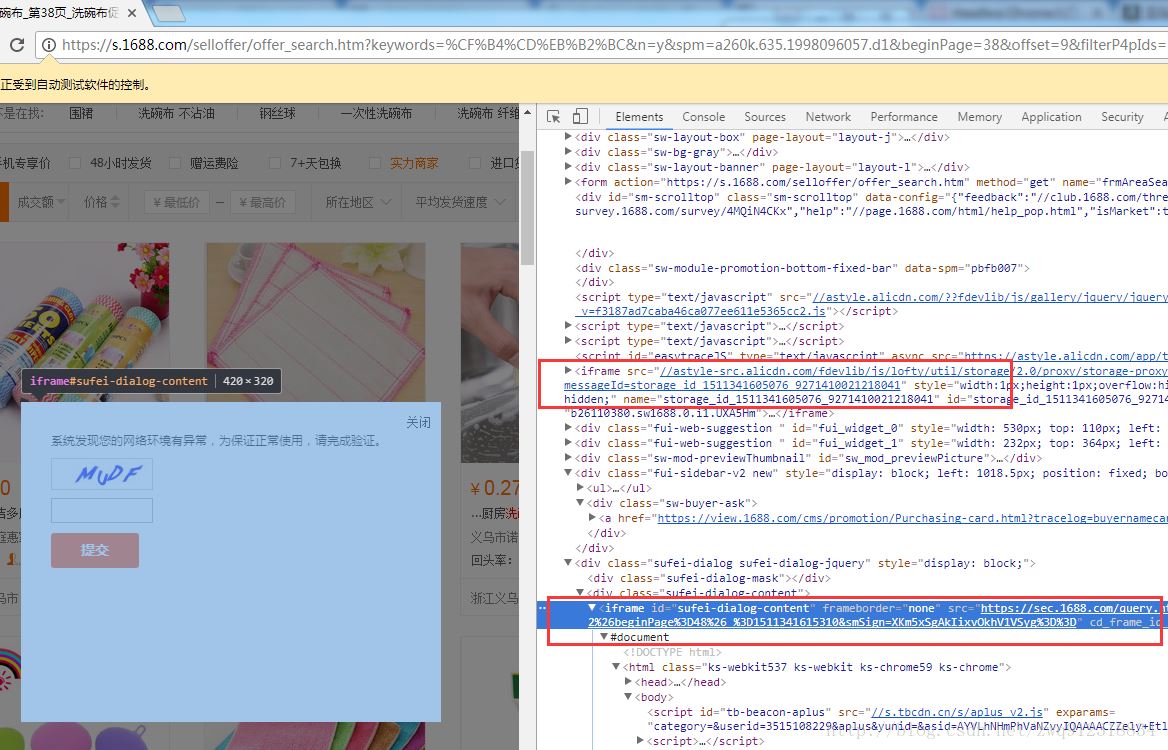Click the MUDF captcha image
The image size is (1168, 750).
[x=102, y=474]
